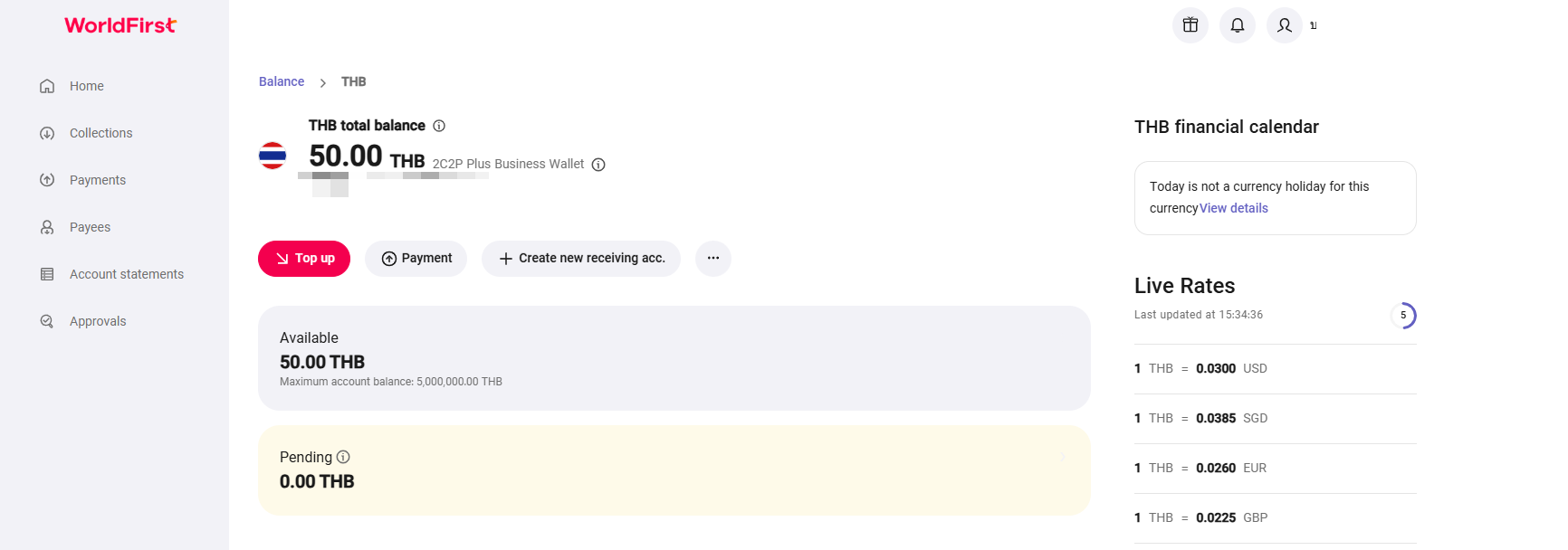
Task: Click the View details link
Action: click(x=1233, y=208)
